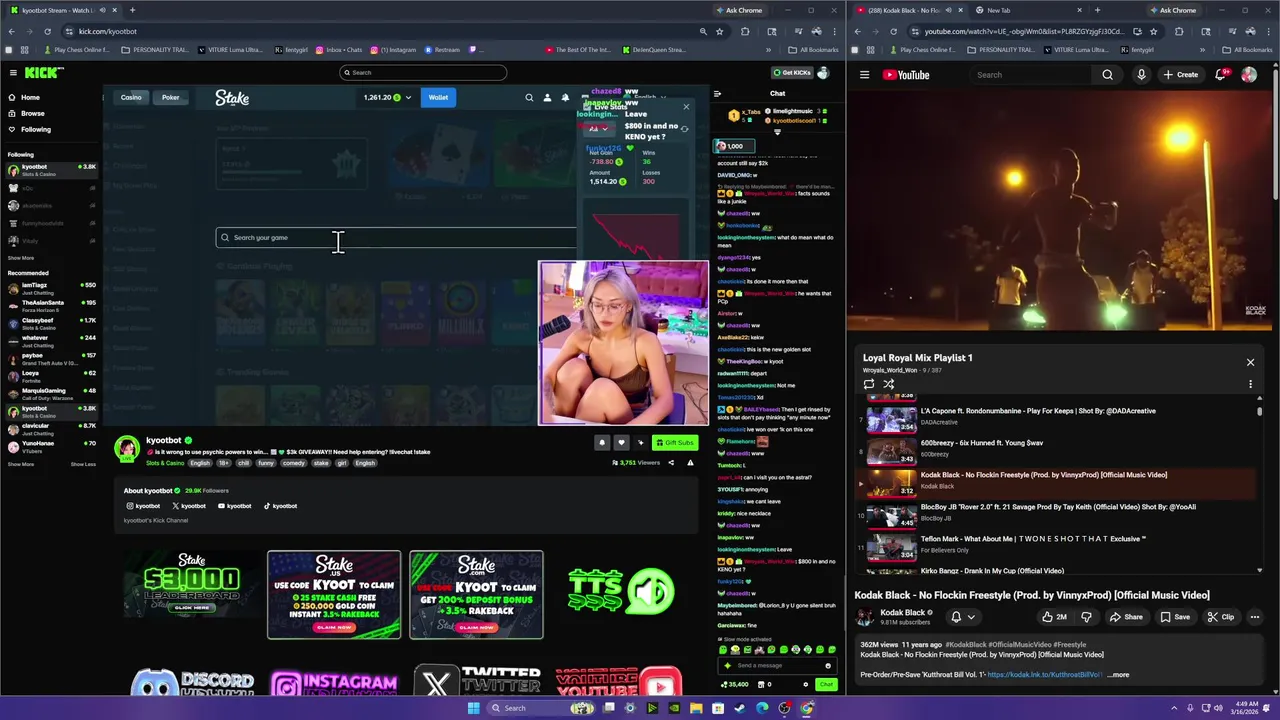1280x720 pixels.
Task: Click the report stream warning icon
Action: click(x=690, y=463)
